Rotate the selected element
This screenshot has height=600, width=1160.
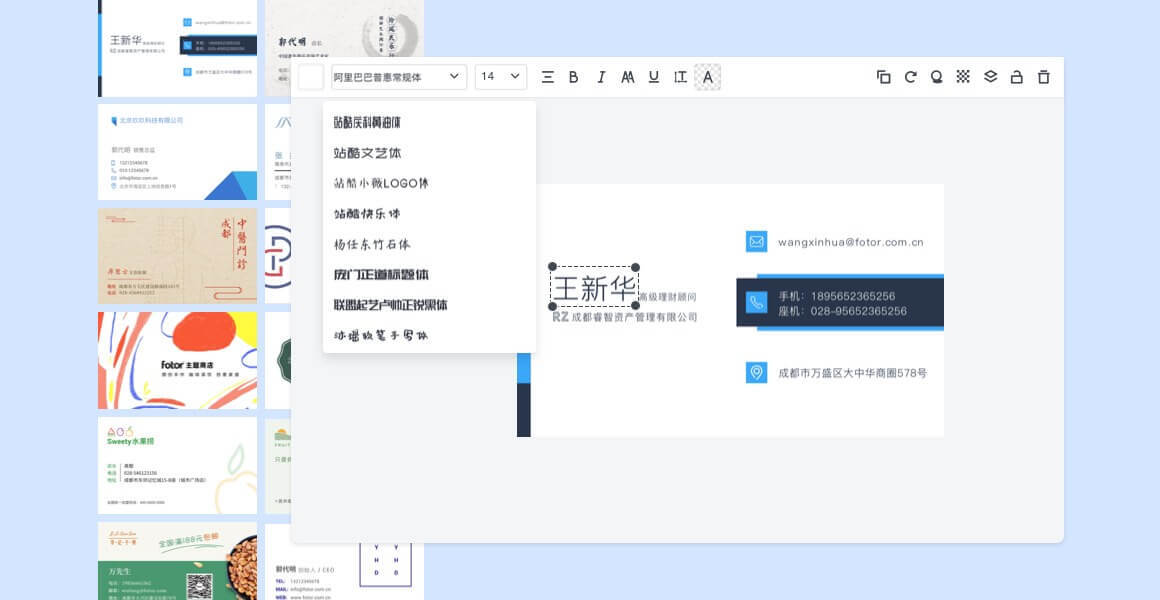pyautogui.click(x=909, y=77)
